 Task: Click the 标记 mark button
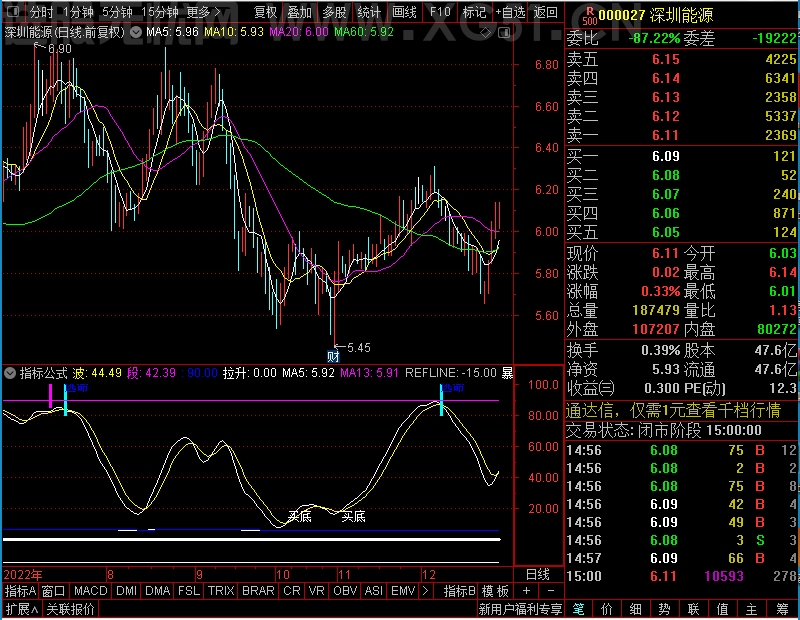pyautogui.click(x=474, y=12)
